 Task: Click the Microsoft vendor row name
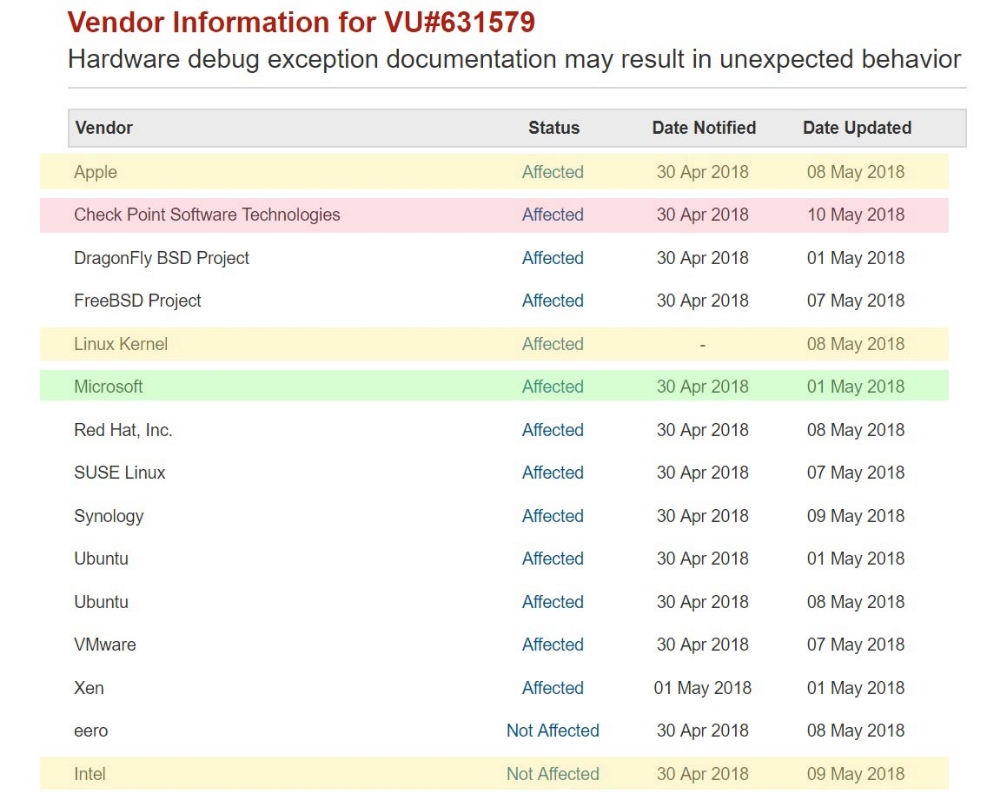[x=108, y=387]
